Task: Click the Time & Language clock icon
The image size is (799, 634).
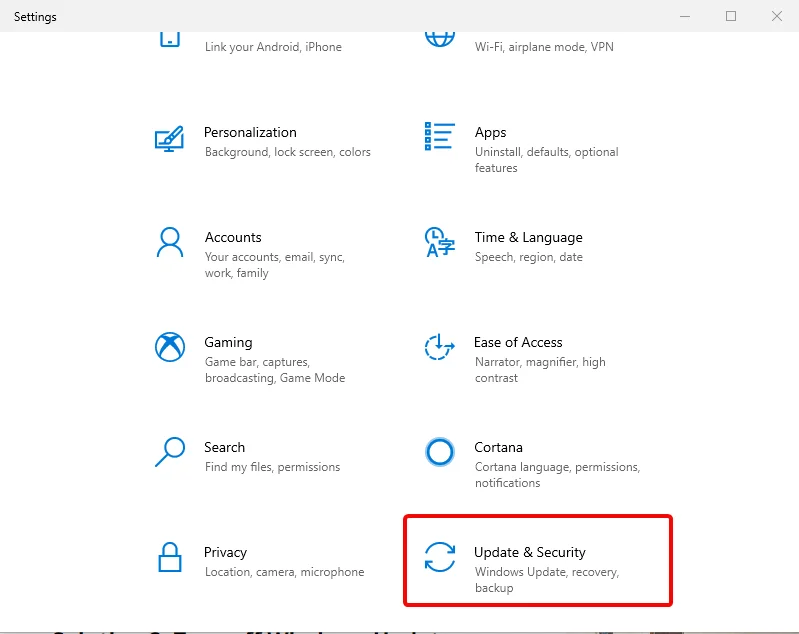Action: point(440,243)
